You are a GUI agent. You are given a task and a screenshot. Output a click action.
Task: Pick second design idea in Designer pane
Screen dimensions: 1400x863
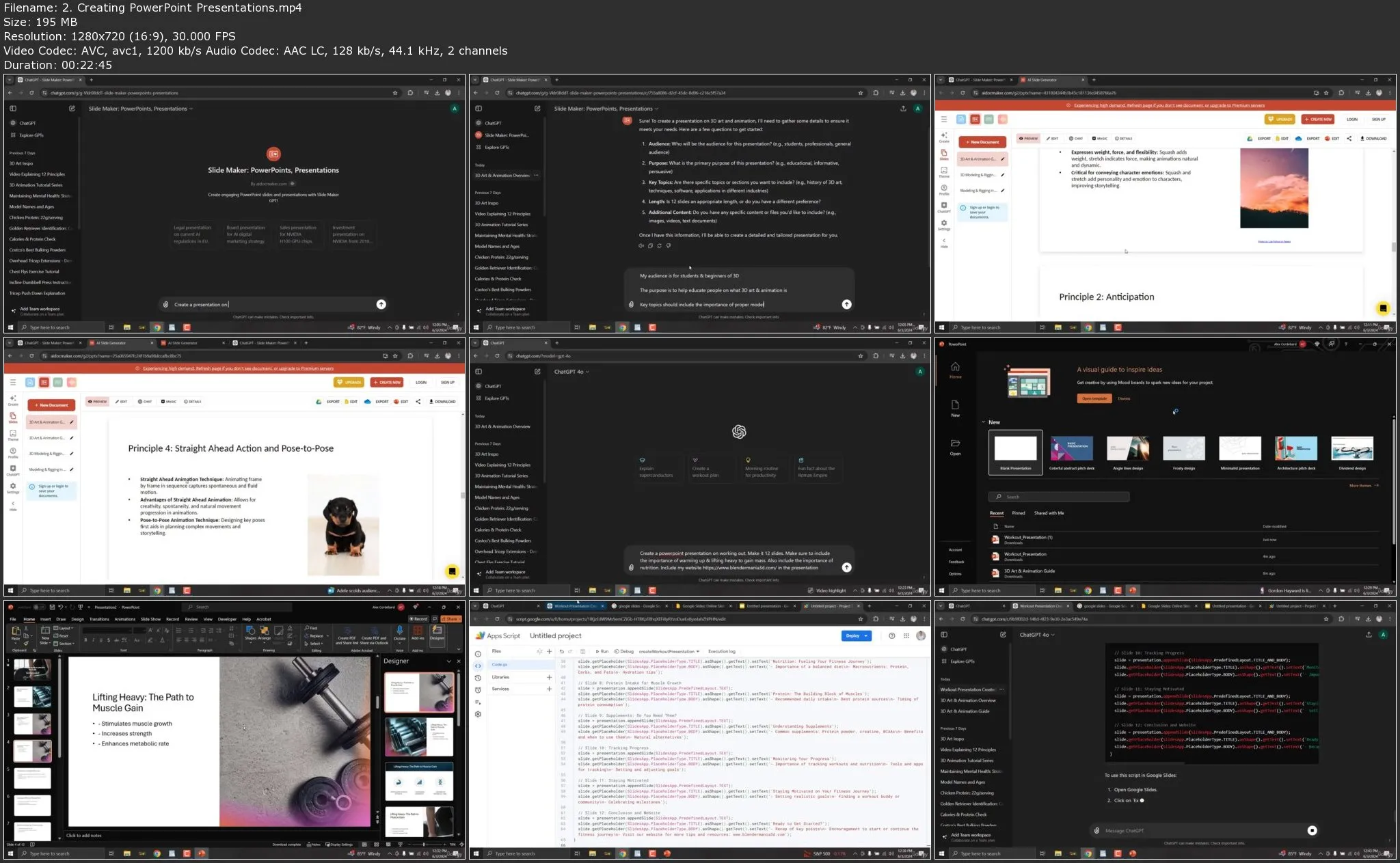[x=419, y=737]
